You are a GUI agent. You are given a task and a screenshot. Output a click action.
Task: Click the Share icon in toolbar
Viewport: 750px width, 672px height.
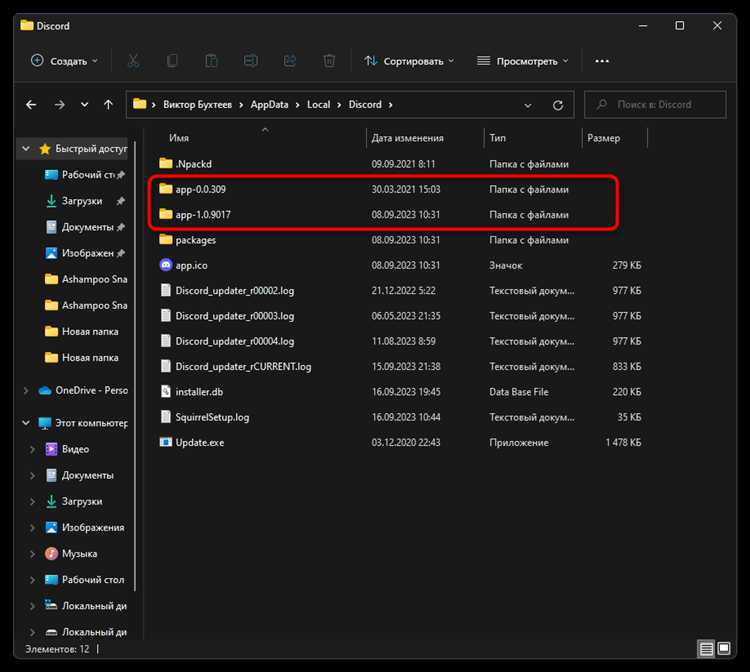pos(290,61)
